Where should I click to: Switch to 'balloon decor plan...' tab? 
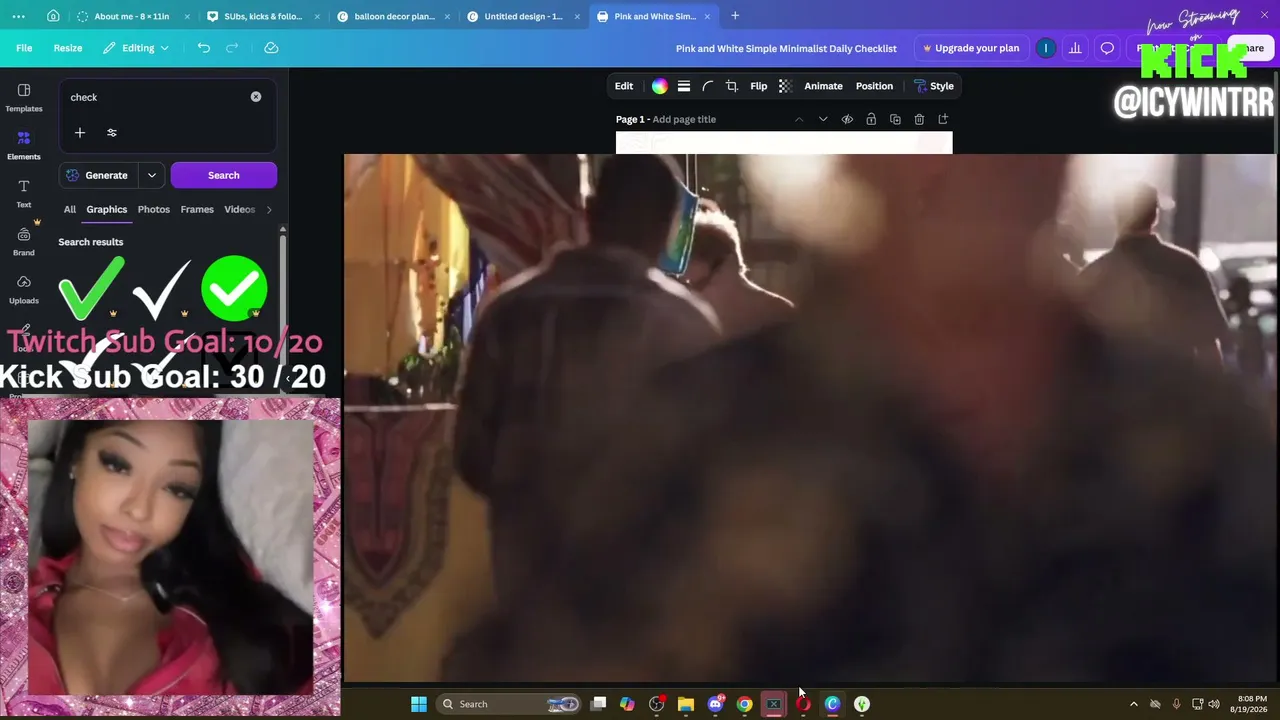tap(394, 16)
